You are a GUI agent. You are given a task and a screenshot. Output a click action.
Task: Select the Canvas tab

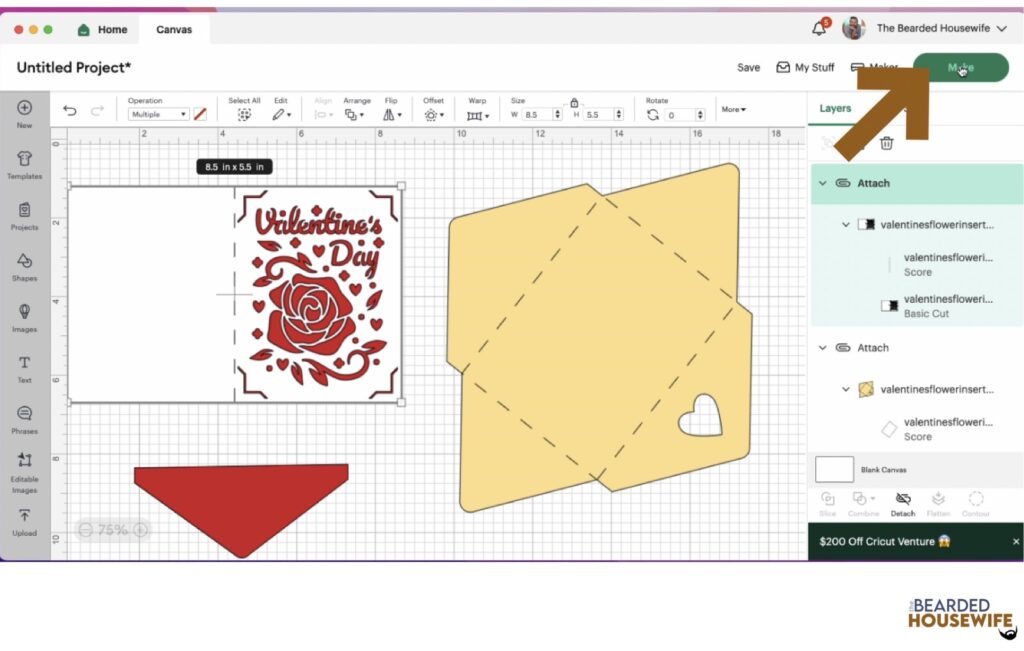pyautogui.click(x=173, y=29)
